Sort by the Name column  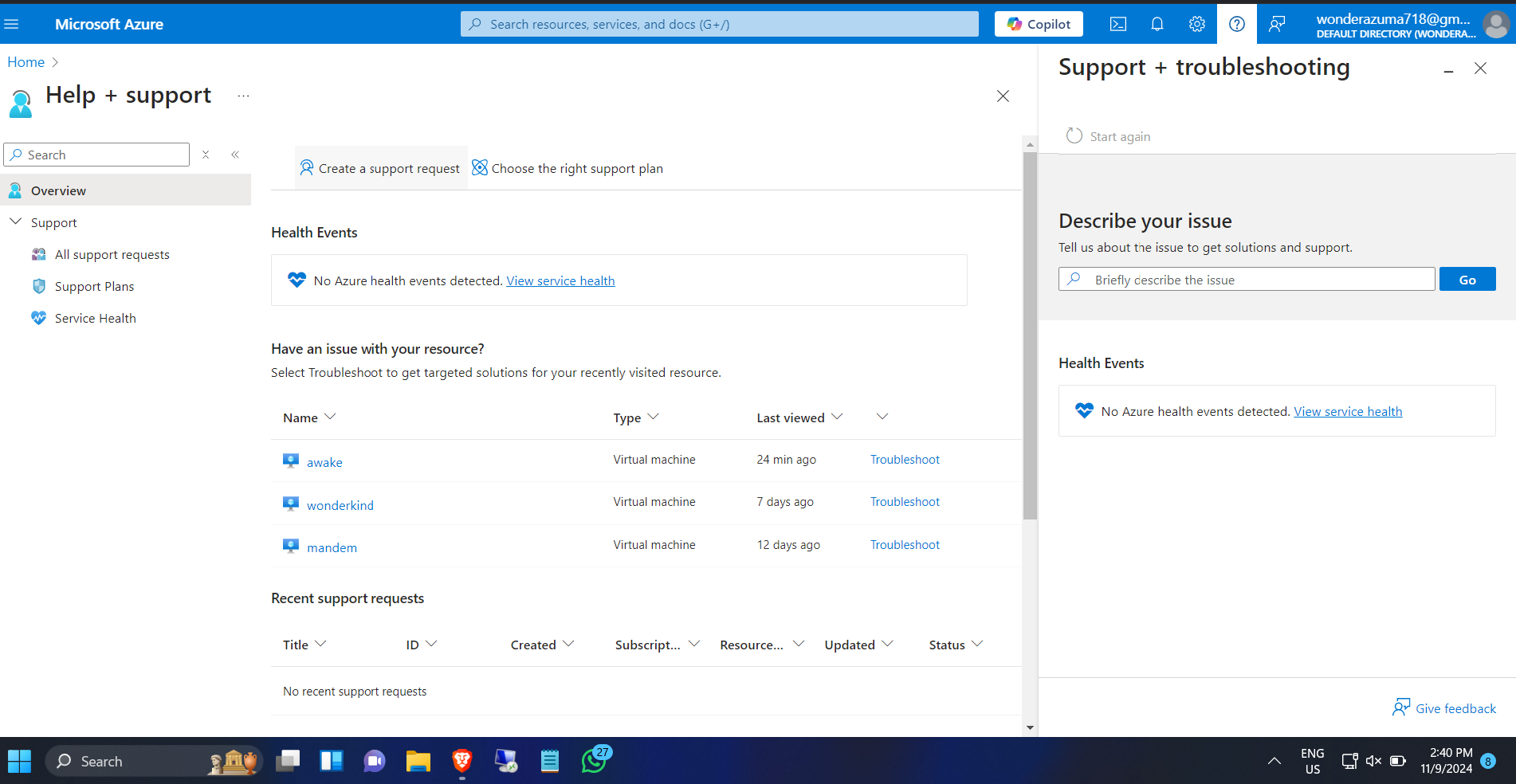[x=309, y=417]
